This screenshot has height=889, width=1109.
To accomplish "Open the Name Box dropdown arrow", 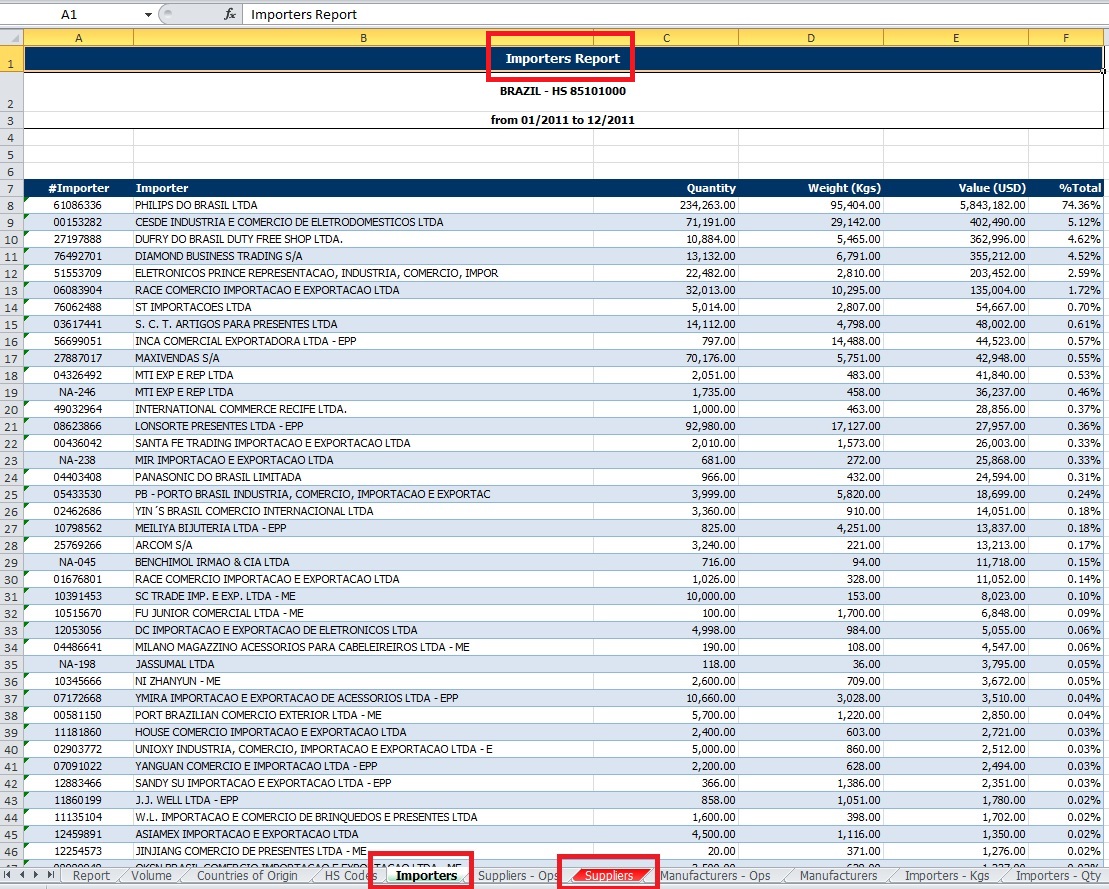I will [148, 15].
